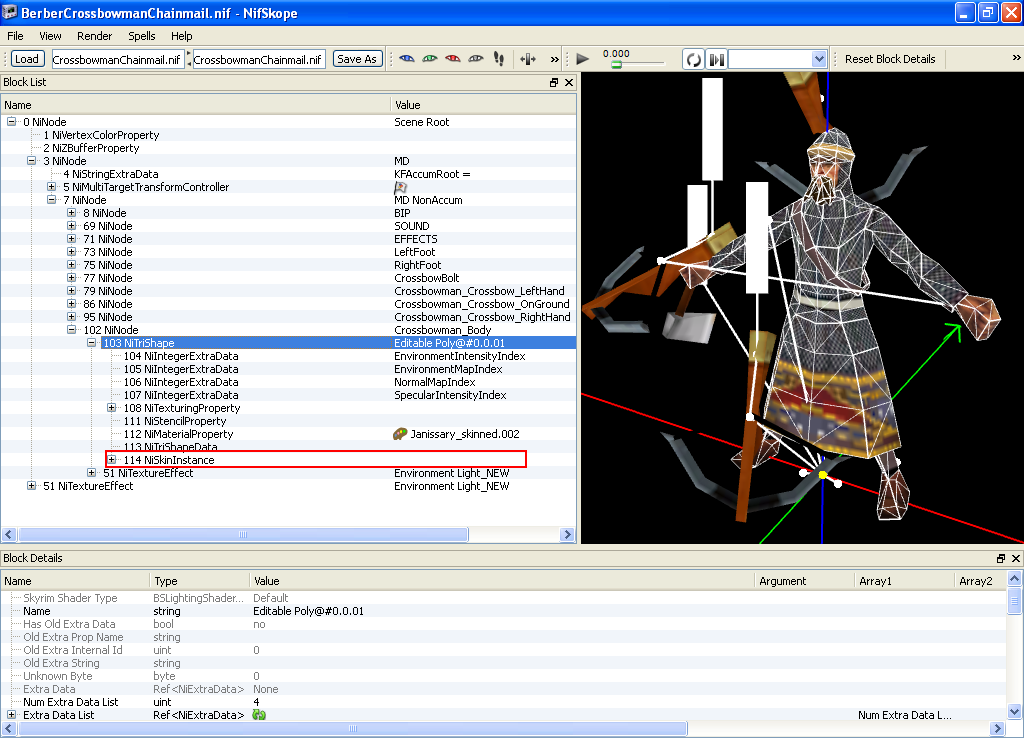Expand 69 NiNode SOUND branch

pyautogui.click(x=72, y=226)
